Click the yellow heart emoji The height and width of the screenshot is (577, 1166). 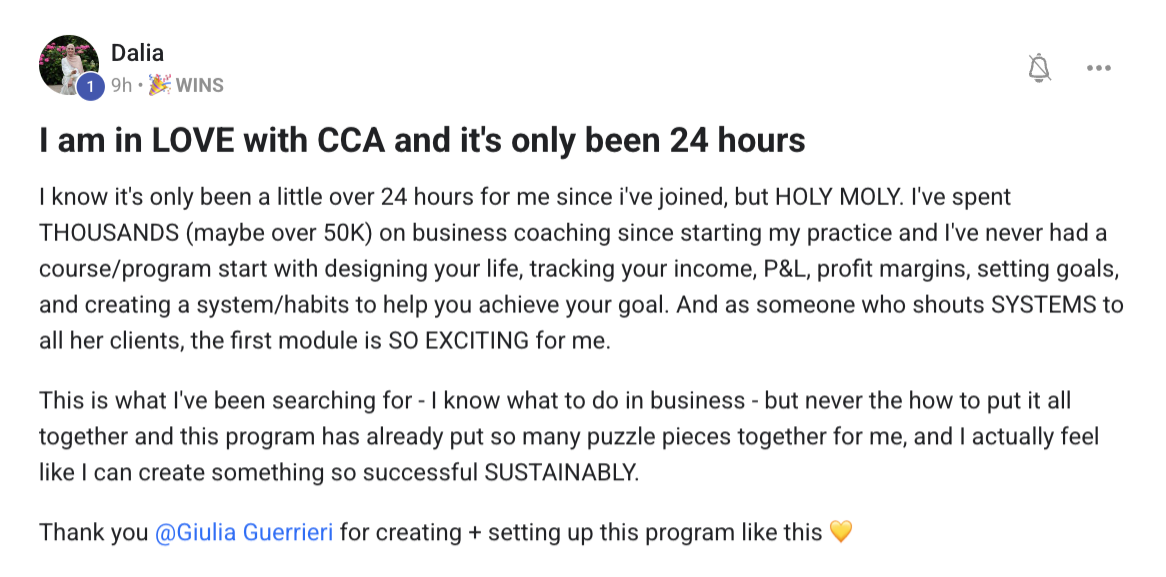pos(841,533)
